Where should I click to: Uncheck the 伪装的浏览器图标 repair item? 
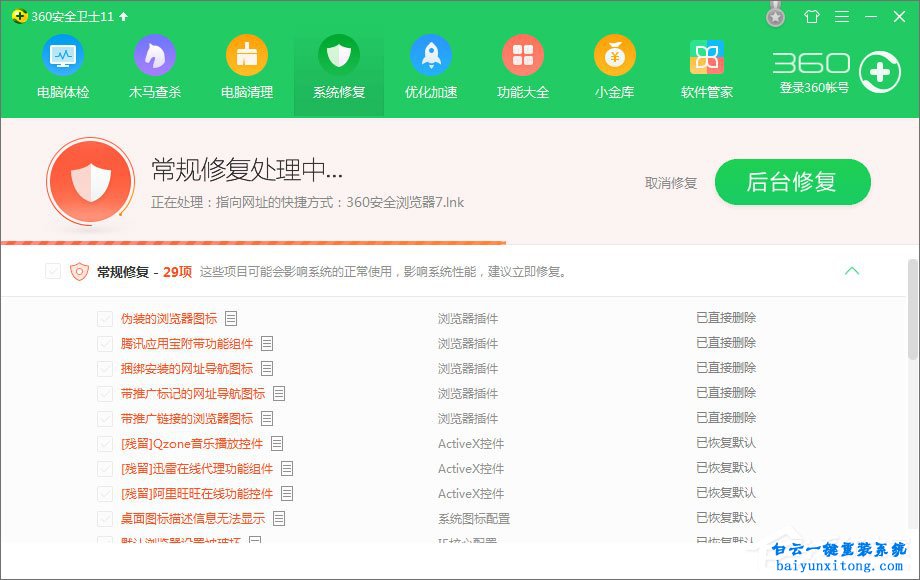[x=105, y=318]
